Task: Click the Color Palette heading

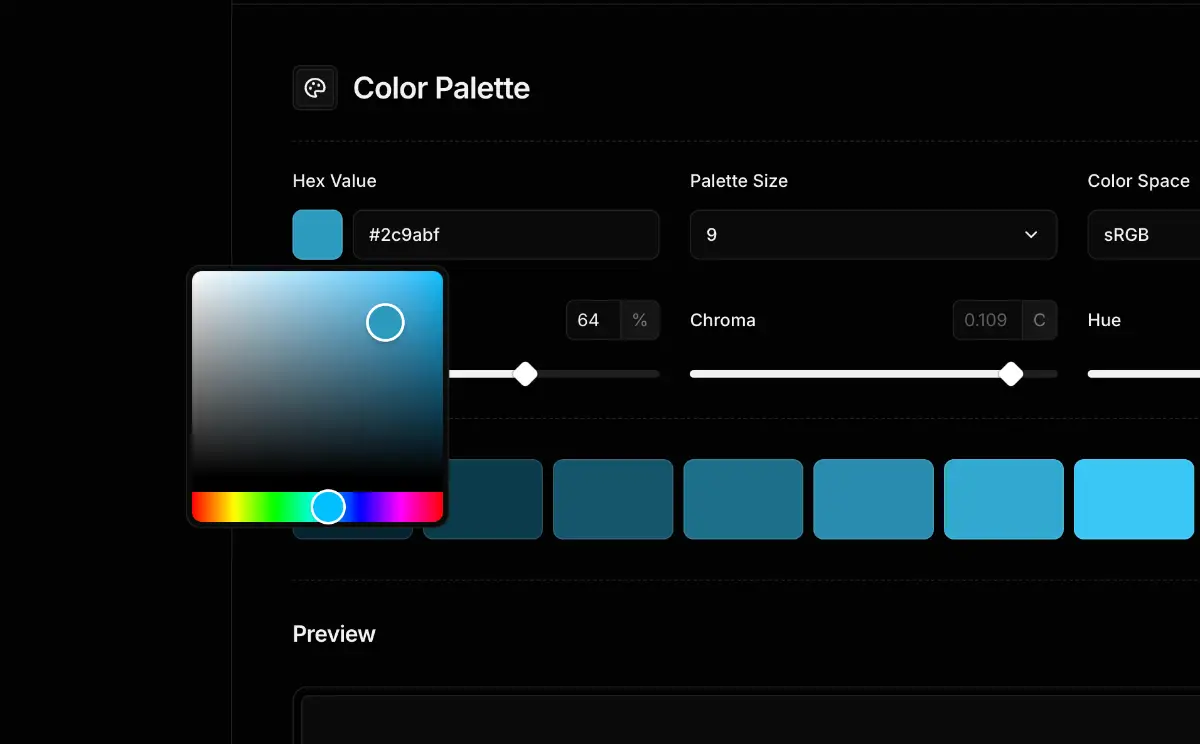Action: (x=441, y=88)
